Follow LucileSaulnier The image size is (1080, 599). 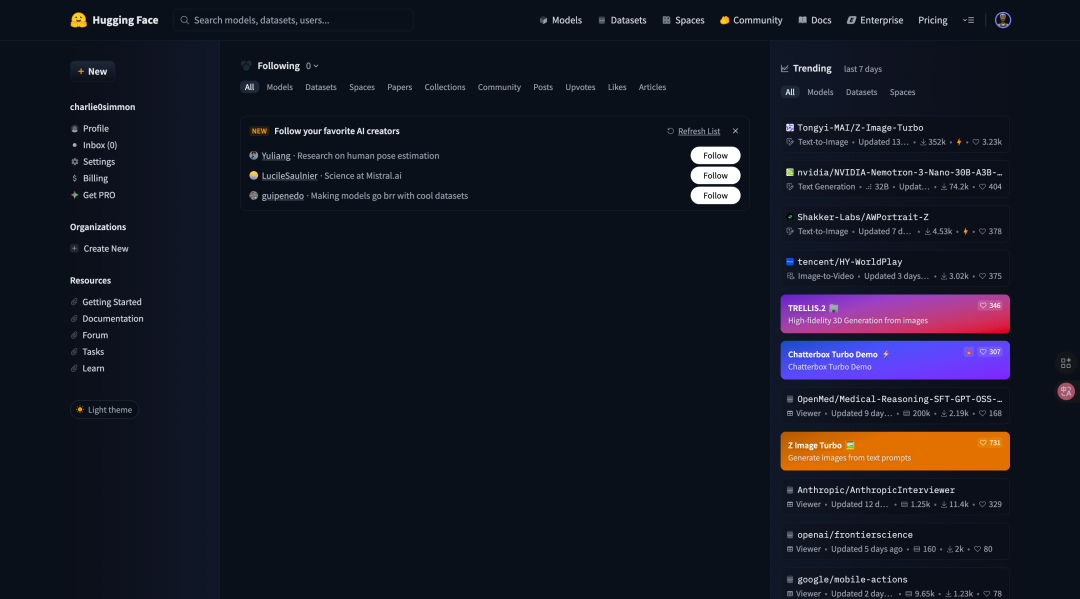tap(716, 176)
